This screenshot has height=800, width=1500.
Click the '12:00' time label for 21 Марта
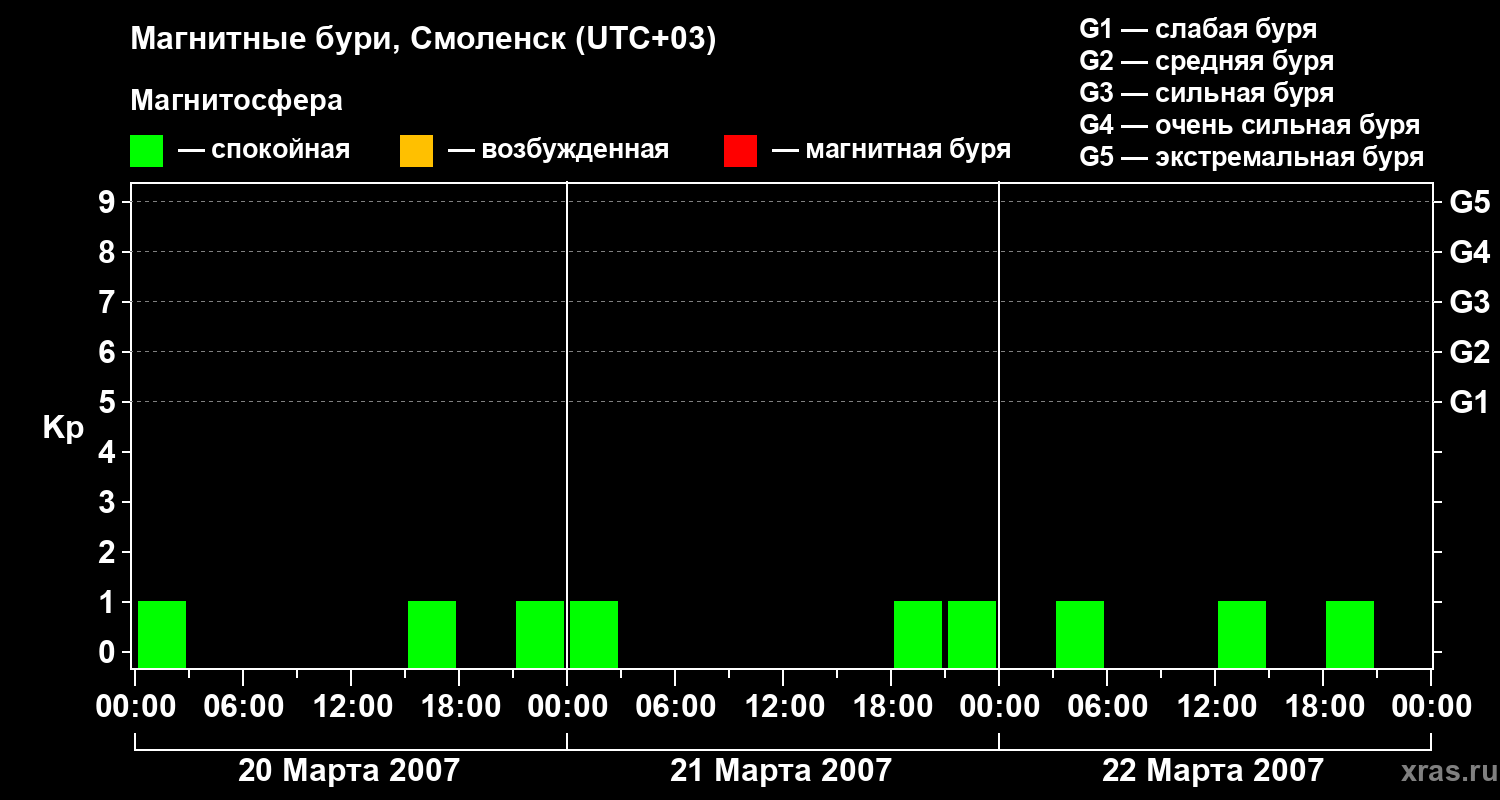coord(783,707)
